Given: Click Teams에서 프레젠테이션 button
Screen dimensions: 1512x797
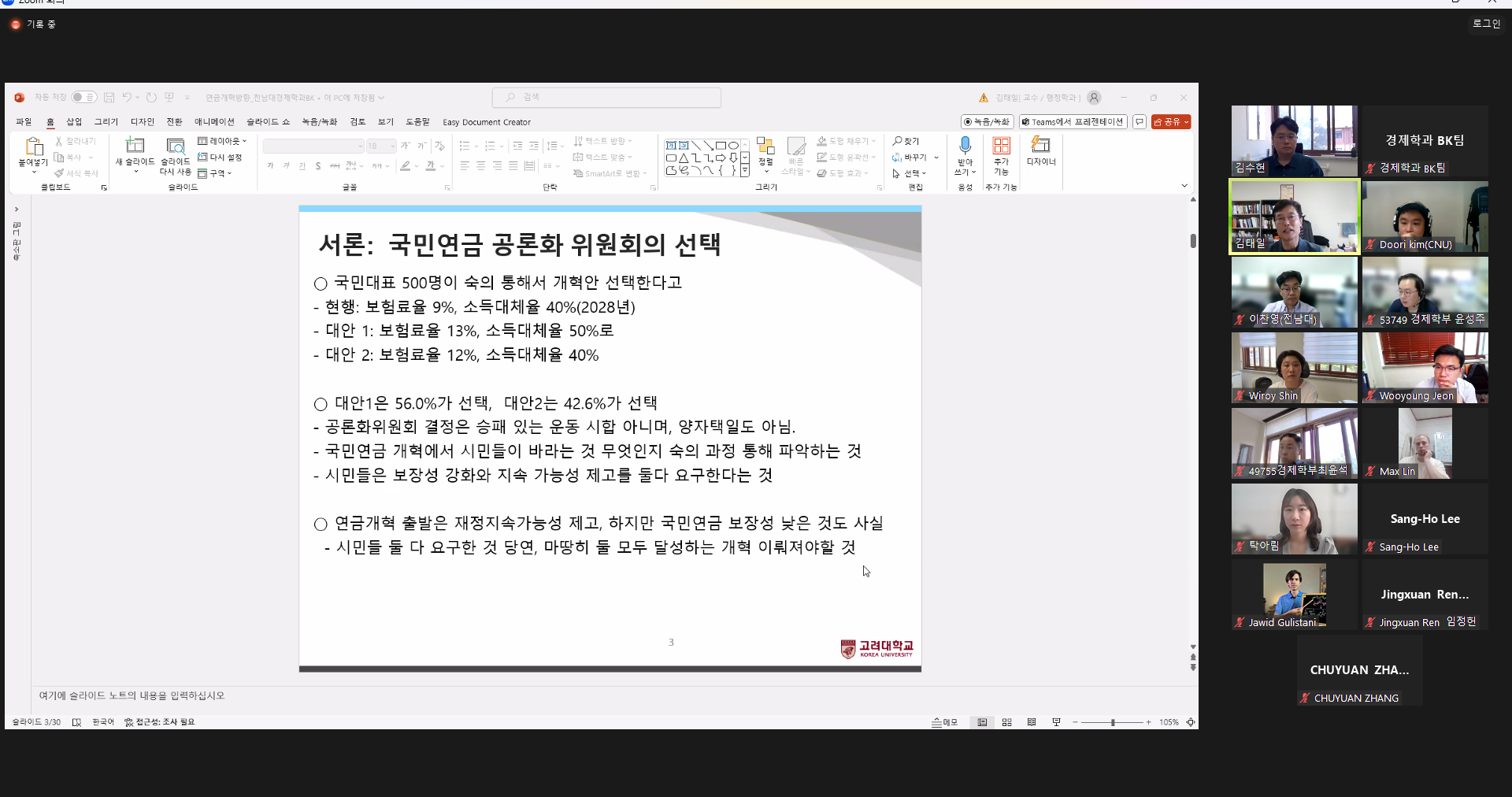Looking at the screenshot, I should [1073, 122].
